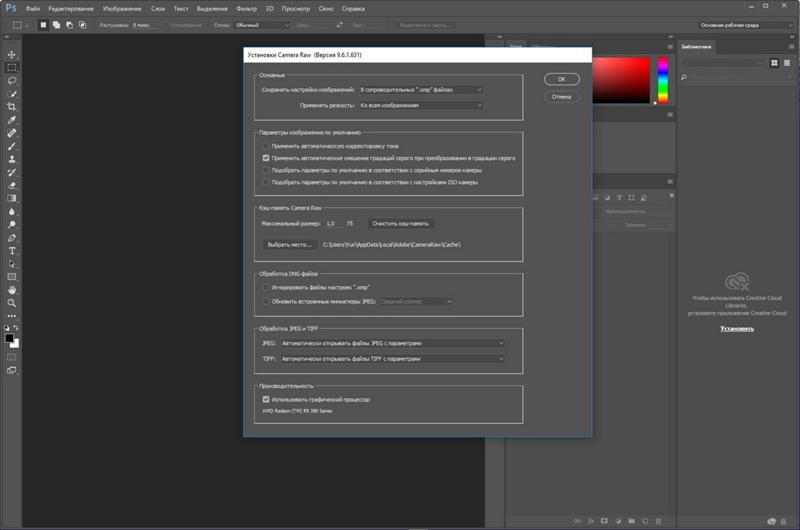This screenshot has height=530, width=800.
Task: Click 'Выбрать место...' button
Action: click(289, 245)
